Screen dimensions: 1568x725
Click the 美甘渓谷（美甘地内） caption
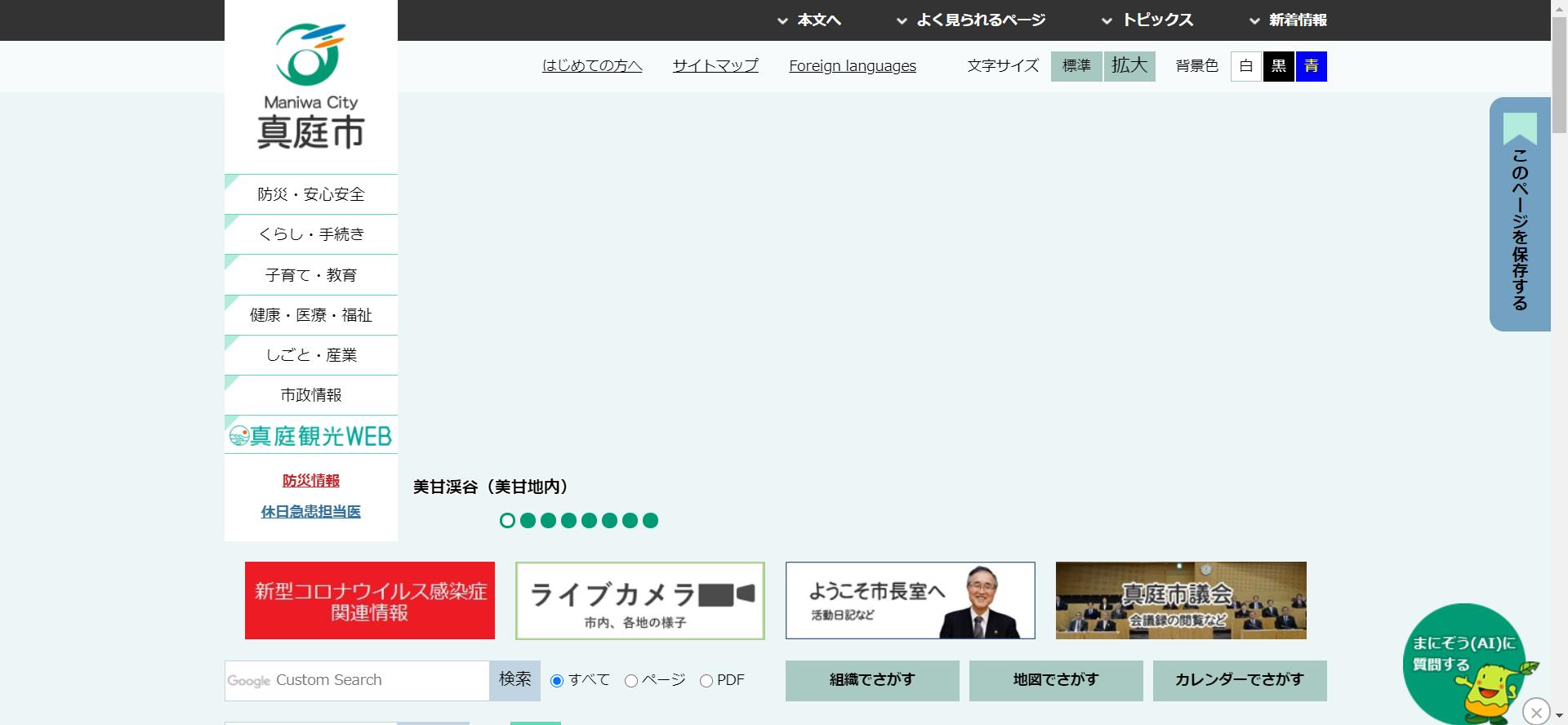pos(490,487)
